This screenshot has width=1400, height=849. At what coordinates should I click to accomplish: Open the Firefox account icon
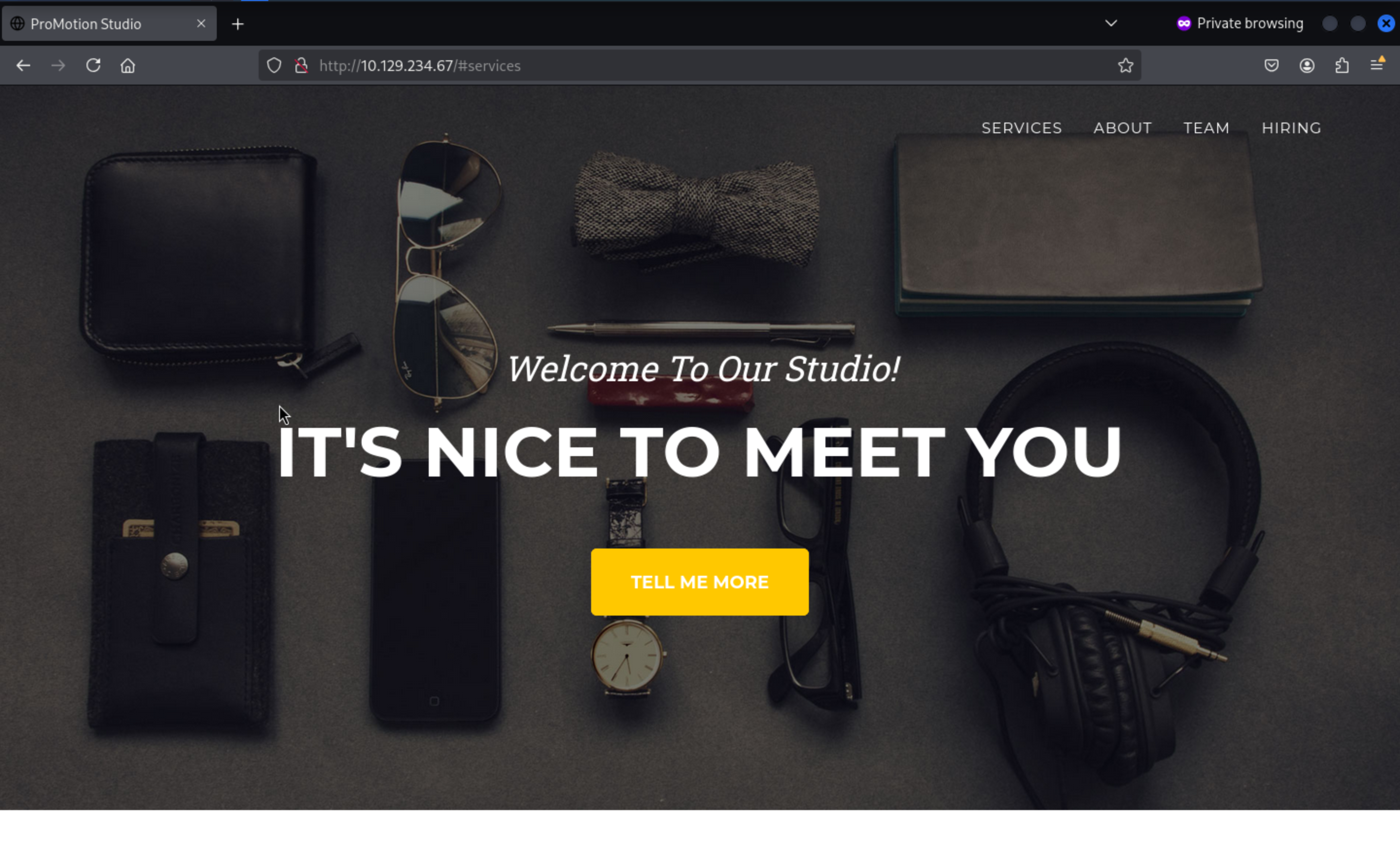pyautogui.click(x=1307, y=66)
